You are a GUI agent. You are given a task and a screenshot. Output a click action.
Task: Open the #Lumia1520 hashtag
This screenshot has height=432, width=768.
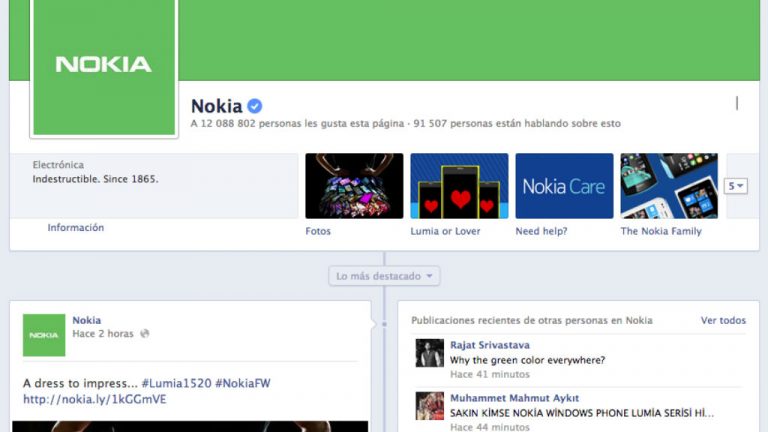click(x=176, y=383)
